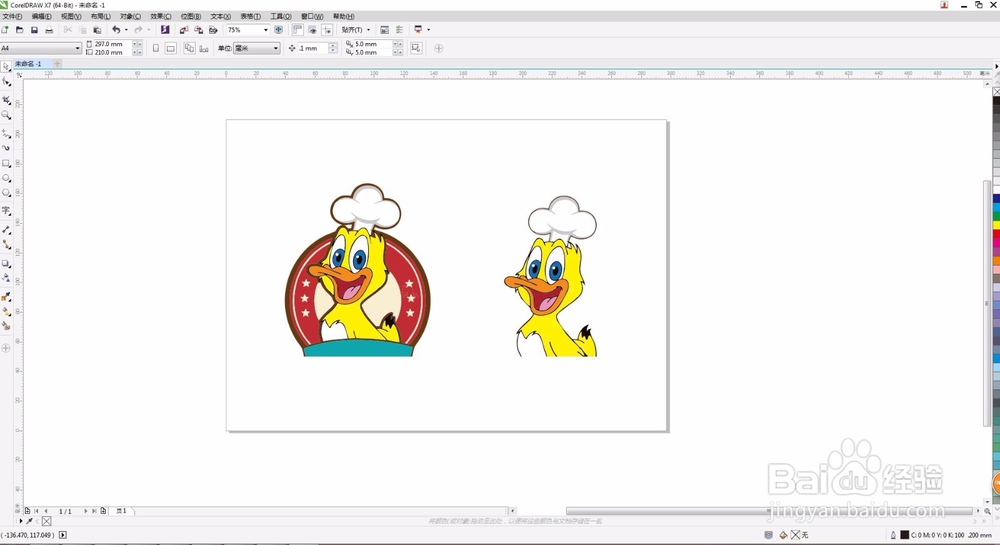Toggle all pages layout button
The image size is (1000, 545).
coord(189,48)
